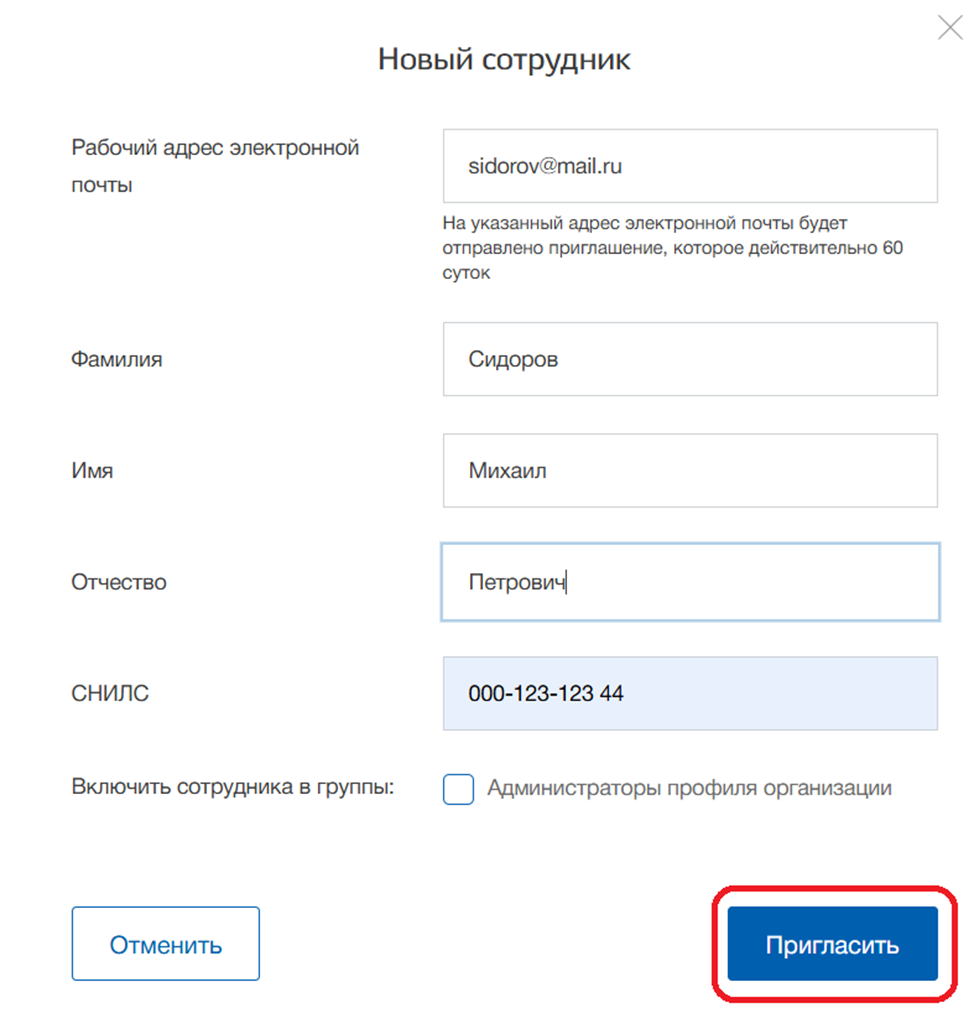The image size is (974, 1034).
Task: Focus the Фамилия input field
Action: click(690, 359)
